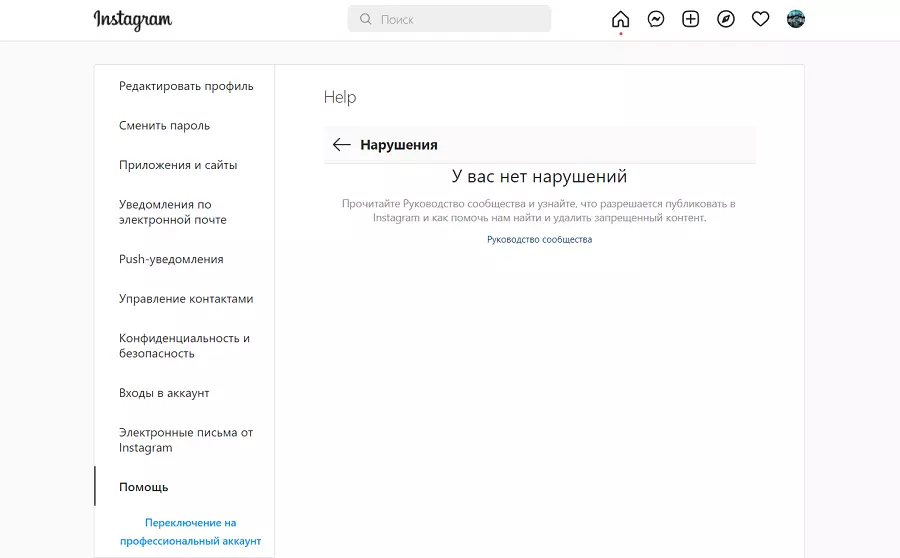Screen dimensions: 900x558
Task: Open Управление контактами section
Action: point(186,299)
